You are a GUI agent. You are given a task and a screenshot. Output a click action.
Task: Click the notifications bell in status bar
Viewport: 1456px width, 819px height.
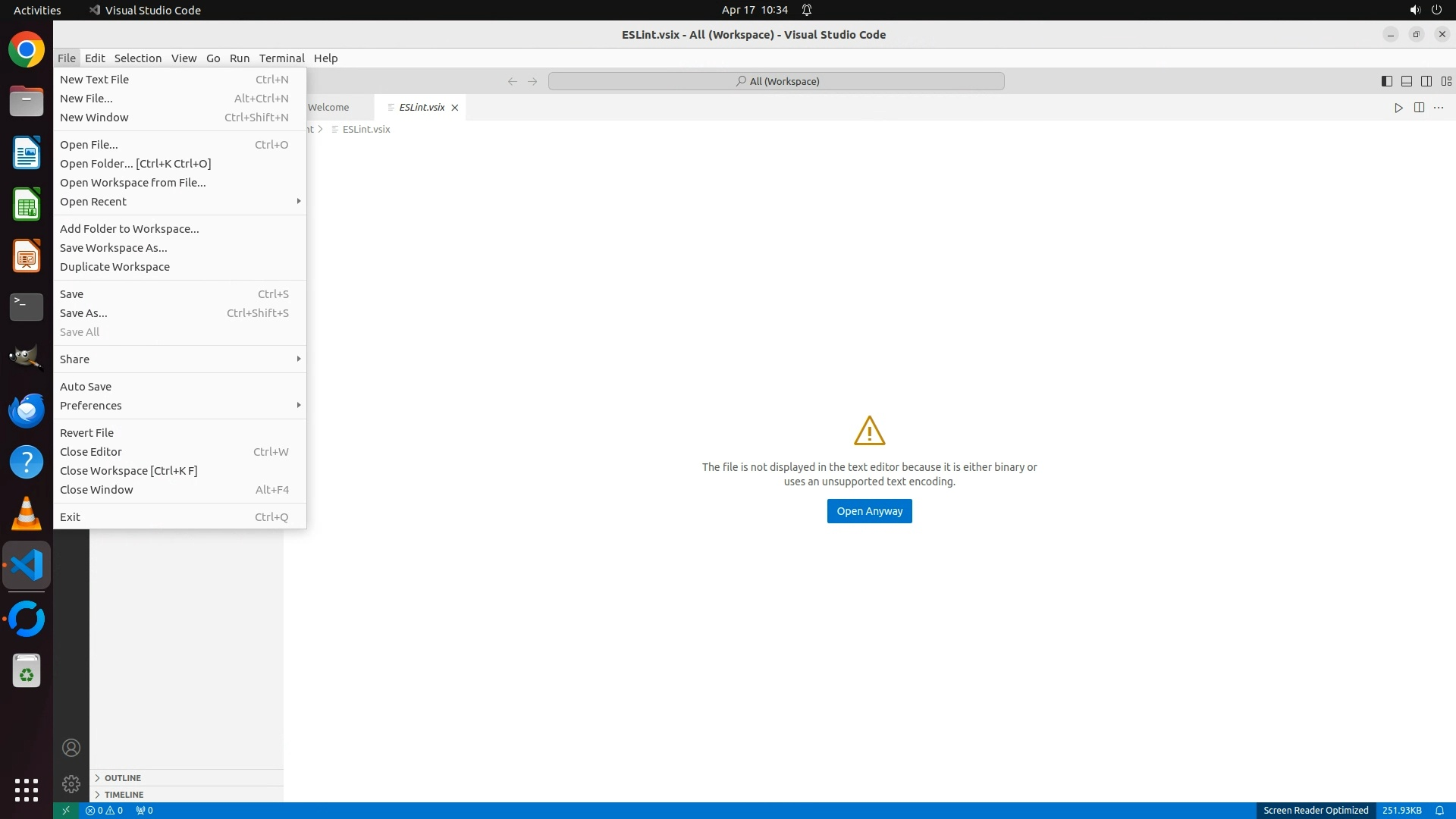pyautogui.click(x=1439, y=811)
